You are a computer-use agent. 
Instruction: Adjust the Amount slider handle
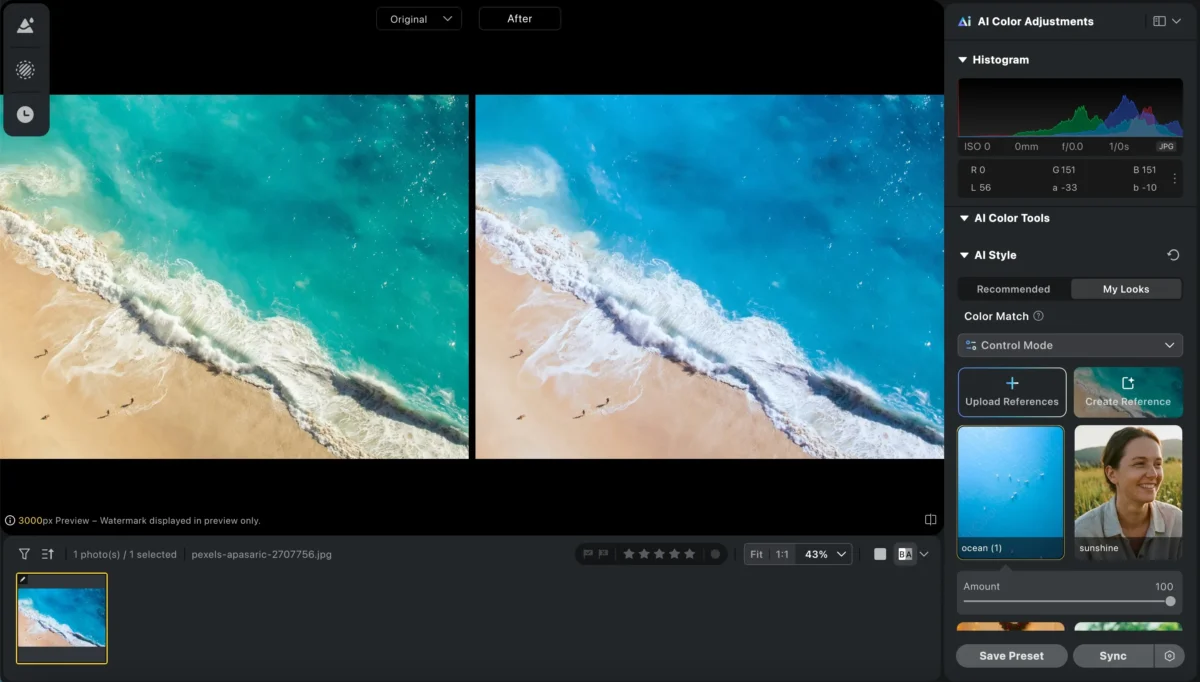tap(1170, 601)
